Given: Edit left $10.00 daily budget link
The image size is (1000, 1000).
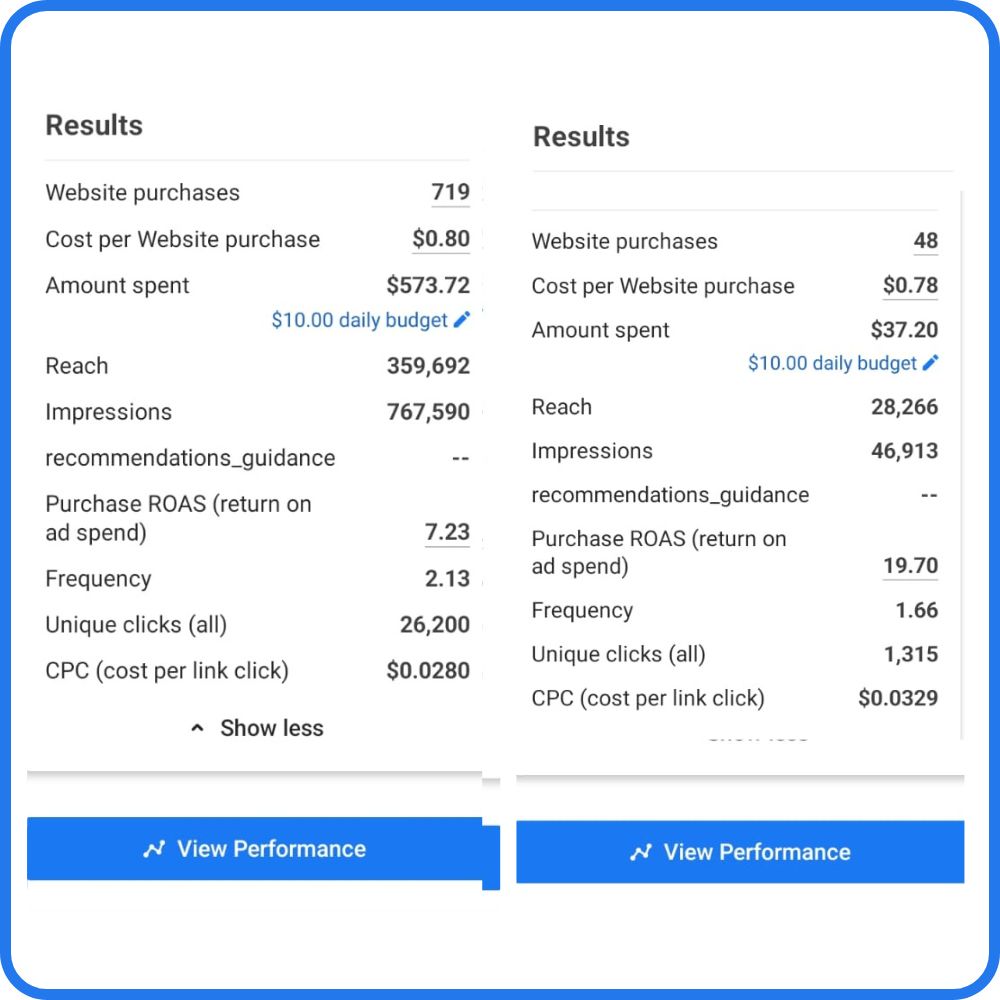Looking at the screenshot, I should (359, 320).
